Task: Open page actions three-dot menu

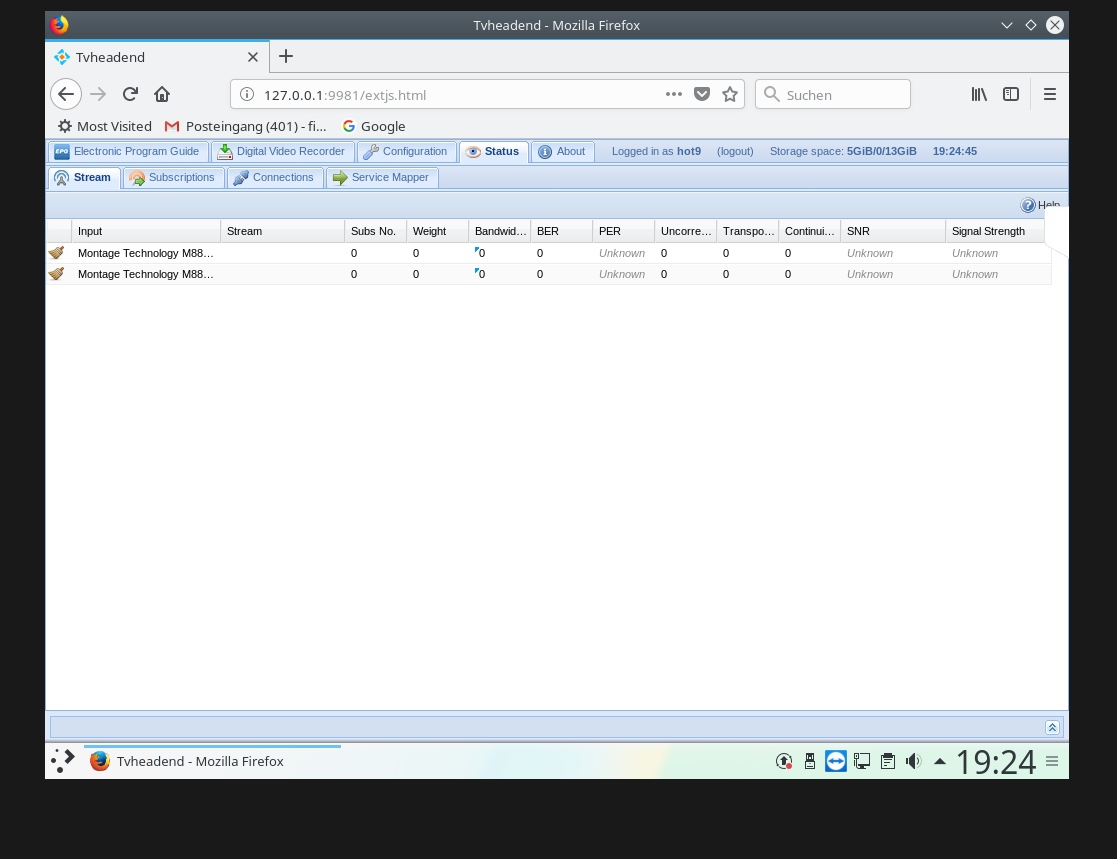Action: 674,94
